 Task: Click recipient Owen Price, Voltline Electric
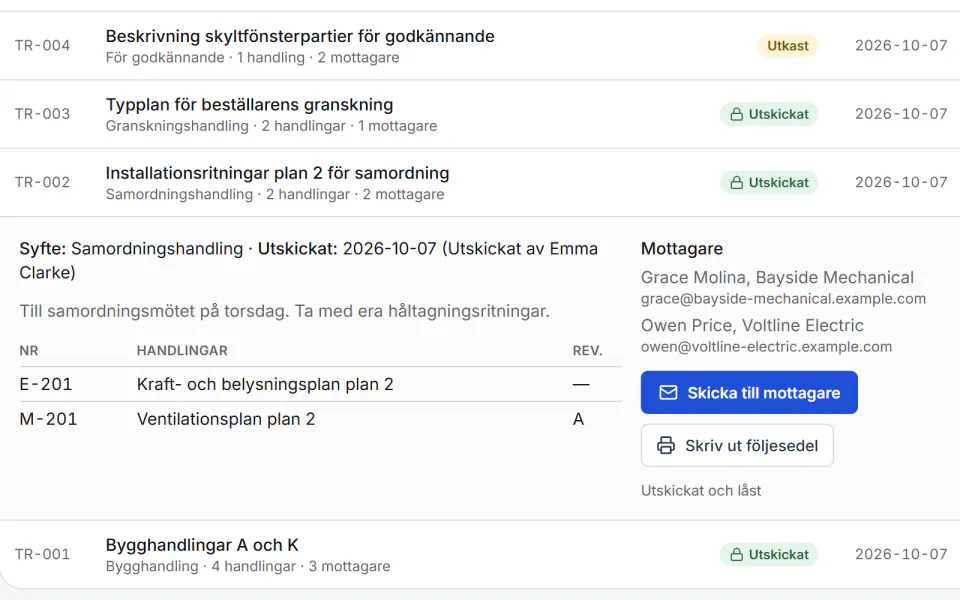[752, 325]
